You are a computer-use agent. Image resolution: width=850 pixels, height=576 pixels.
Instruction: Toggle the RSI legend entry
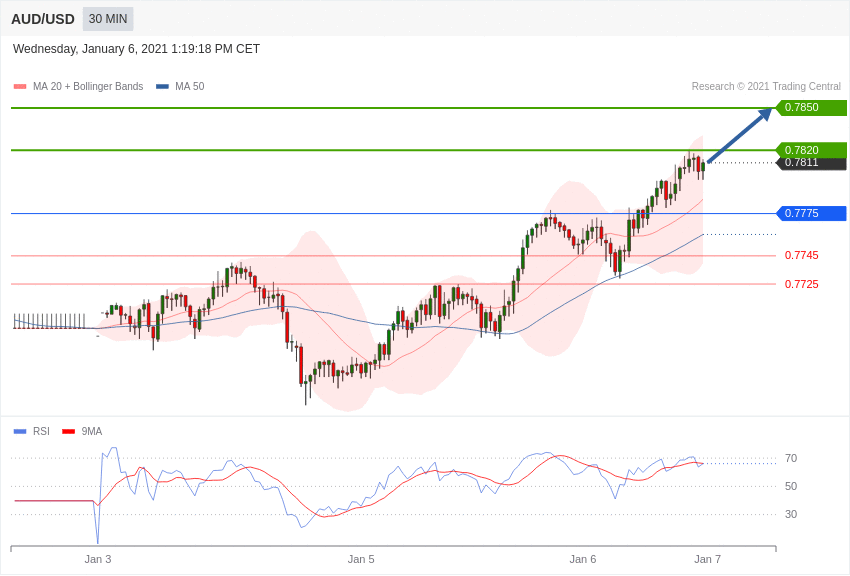(x=31, y=431)
